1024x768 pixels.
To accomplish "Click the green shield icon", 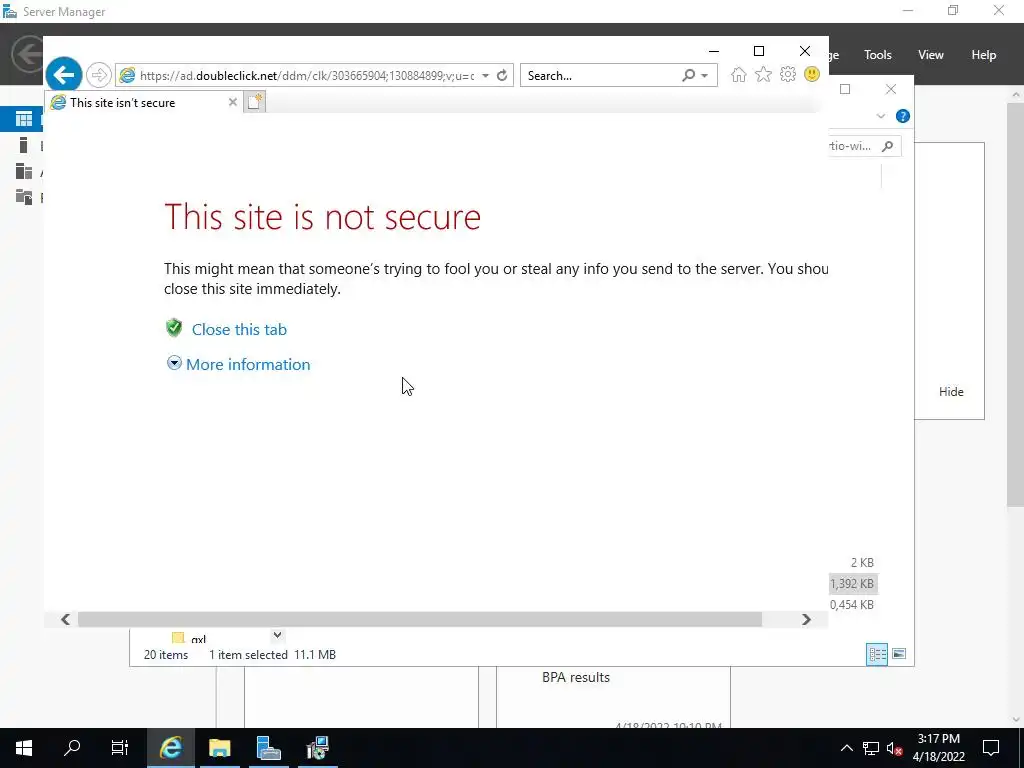I will tap(174, 328).
